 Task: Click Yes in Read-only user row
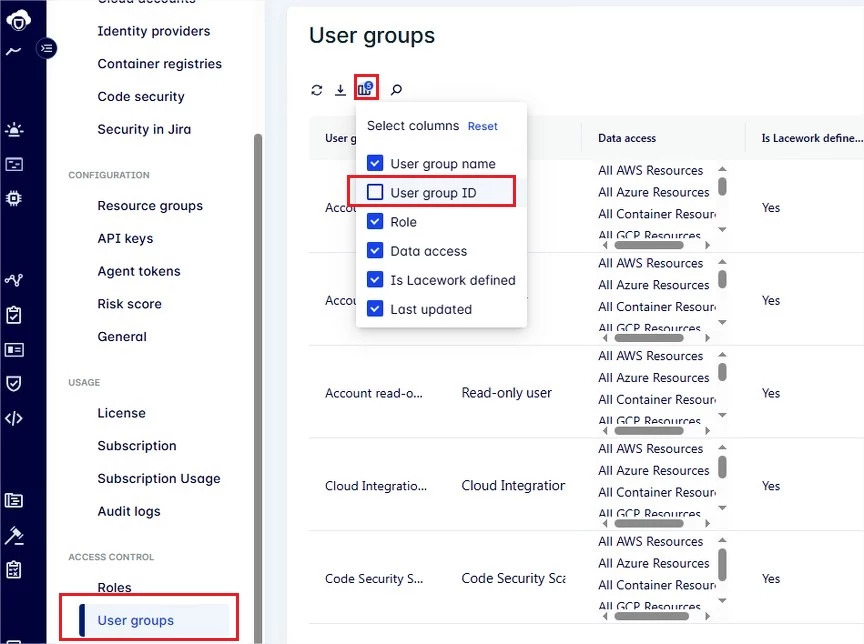(771, 393)
